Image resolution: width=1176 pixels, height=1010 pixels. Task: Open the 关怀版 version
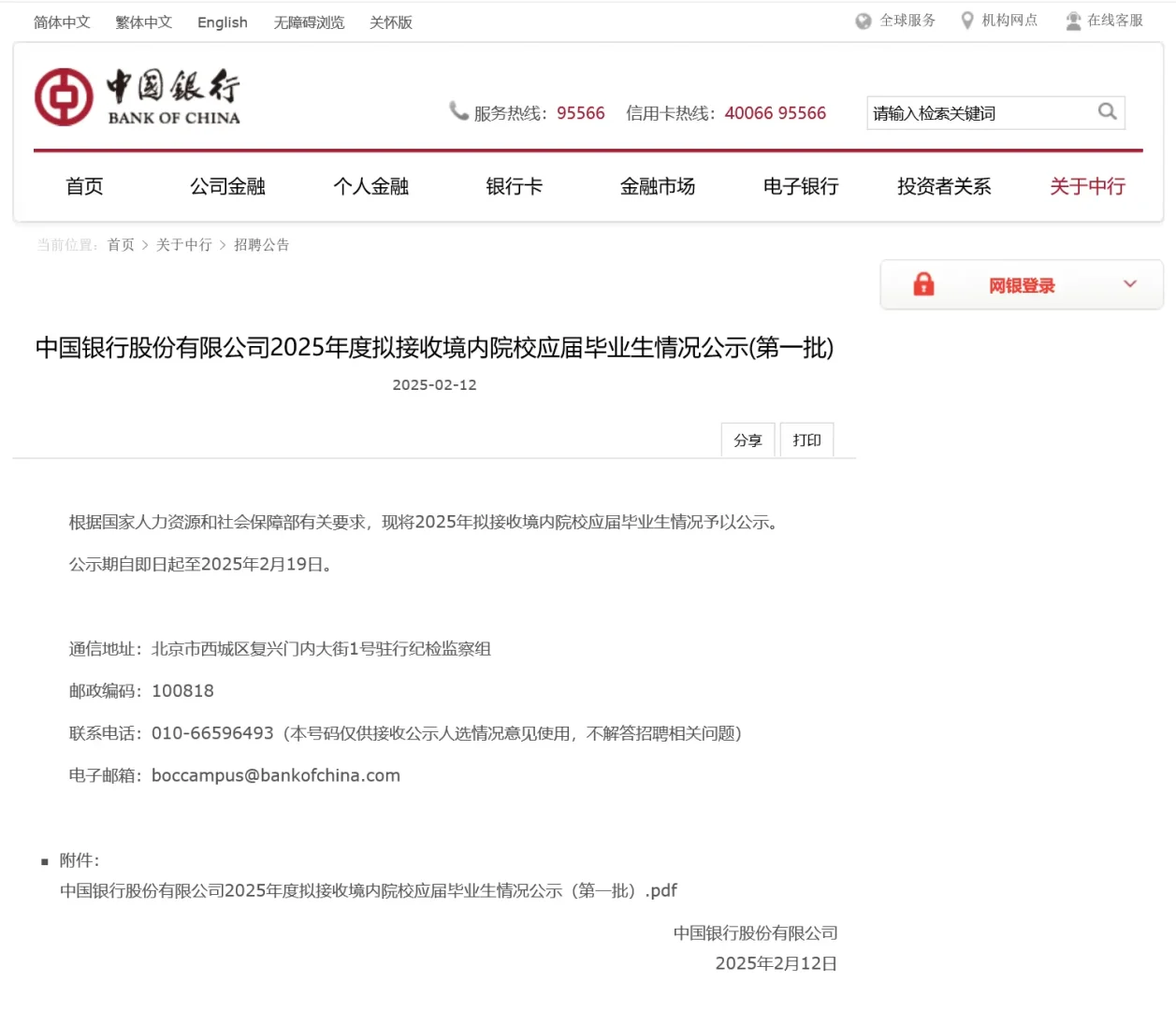[391, 22]
